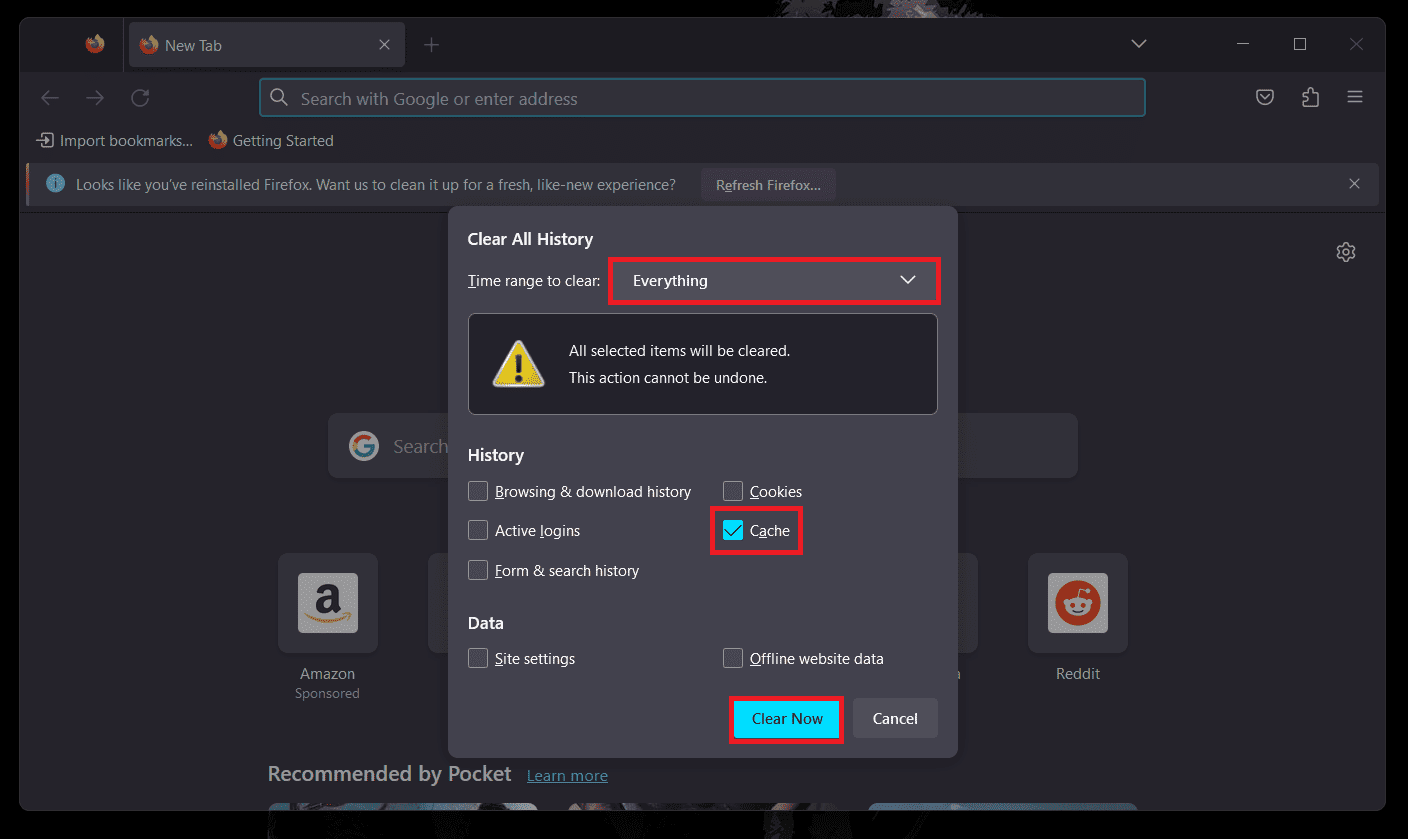Image resolution: width=1408 pixels, height=839 pixels.
Task: Click Import bookmarks in bookmarks toolbar
Action: pyautogui.click(x=115, y=141)
